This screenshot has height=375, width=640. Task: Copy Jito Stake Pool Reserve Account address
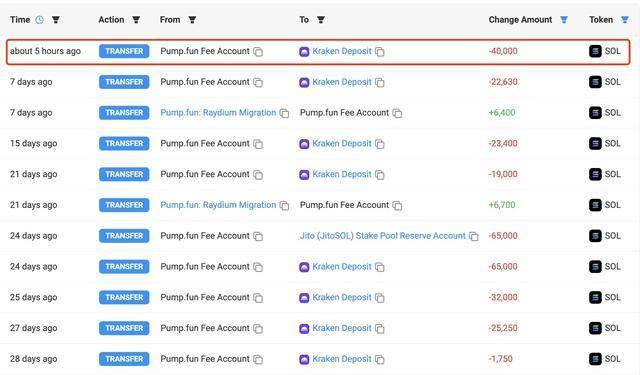click(x=474, y=236)
